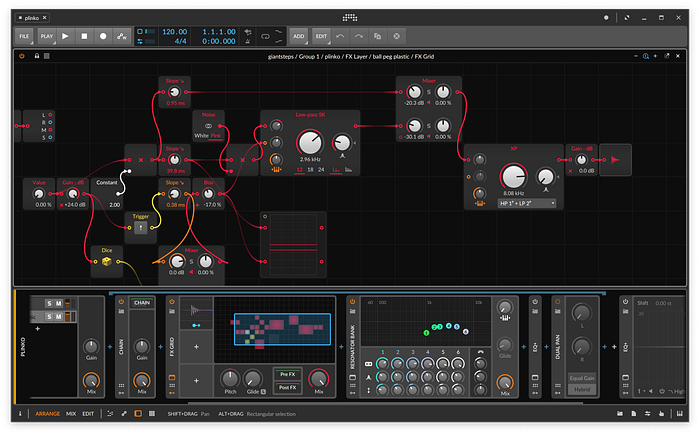Switch to the MIX view tab
Image resolution: width=700 pixels, height=435 pixels.
click(x=71, y=414)
